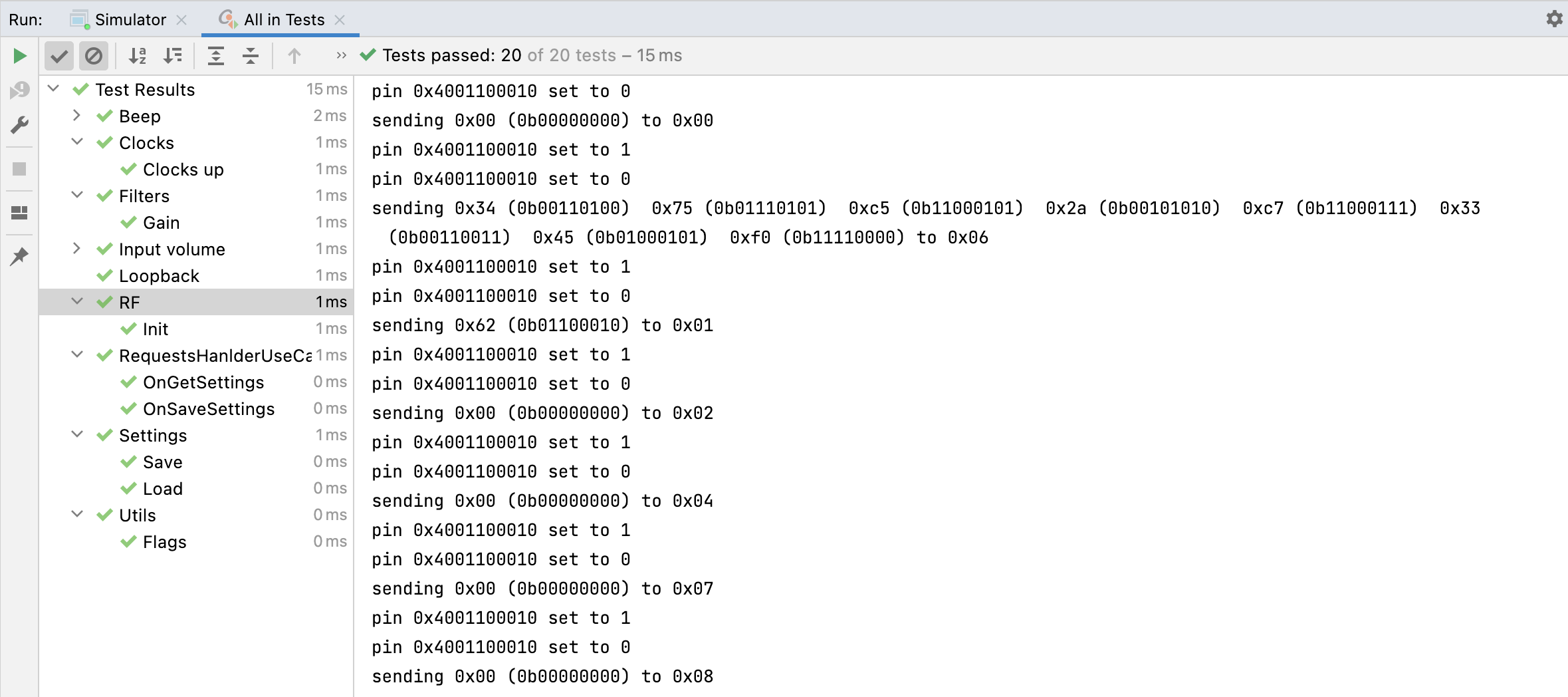Sort tests by duration
Screen dimensions: 1568x697
pos(173,56)
